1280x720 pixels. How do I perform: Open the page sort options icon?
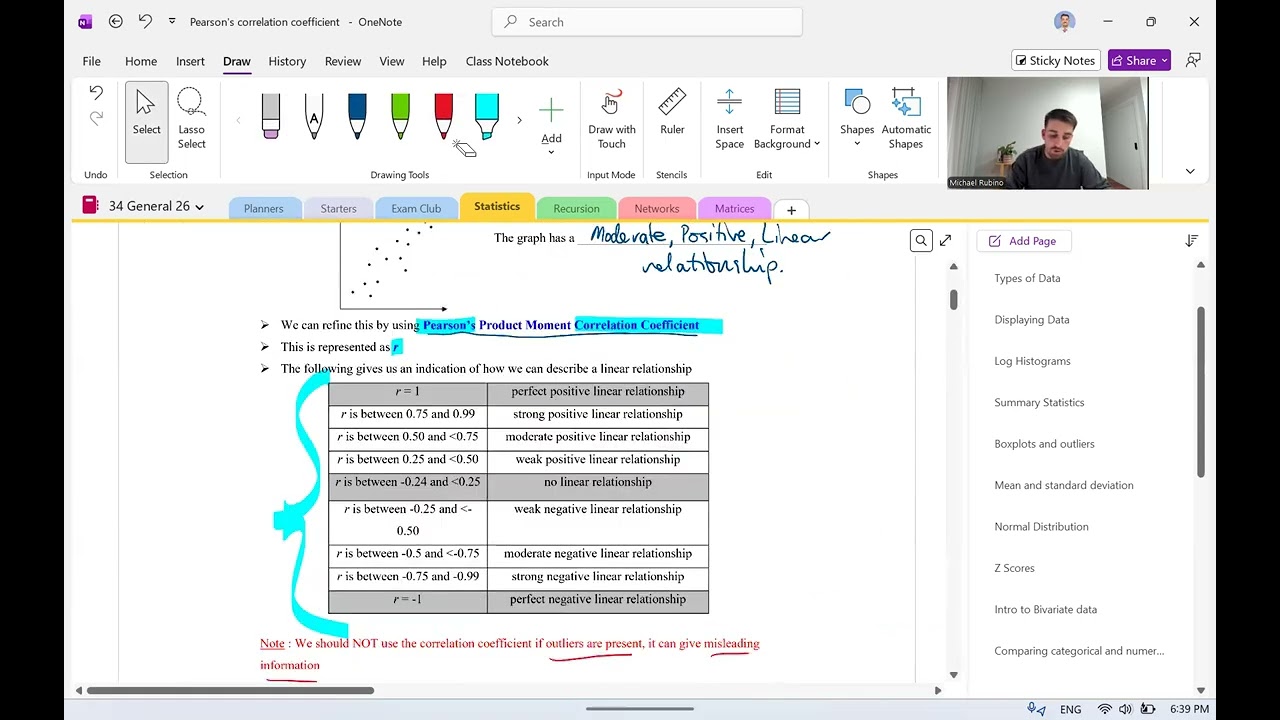click(1192, 241)
